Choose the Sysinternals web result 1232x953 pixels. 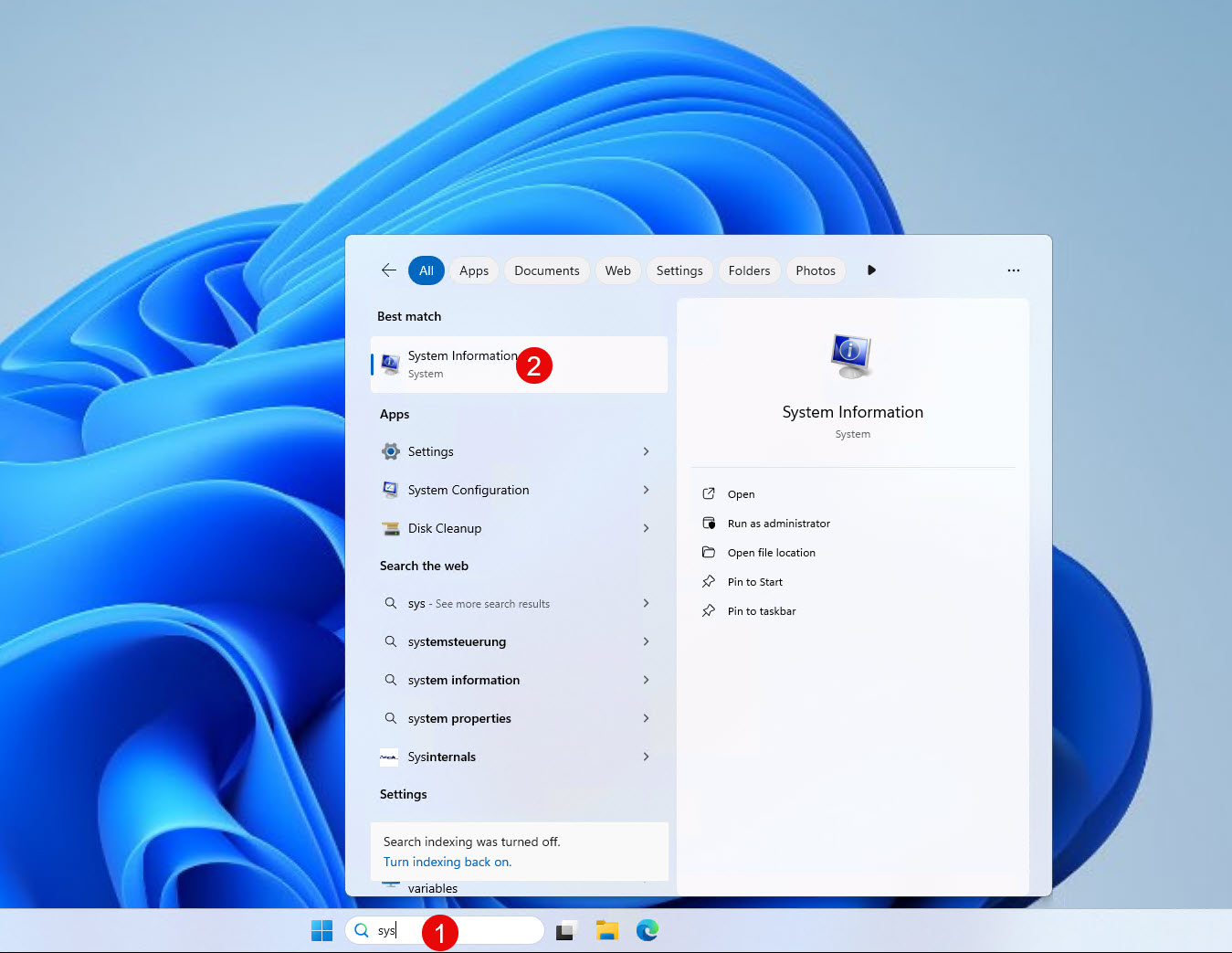442,757
